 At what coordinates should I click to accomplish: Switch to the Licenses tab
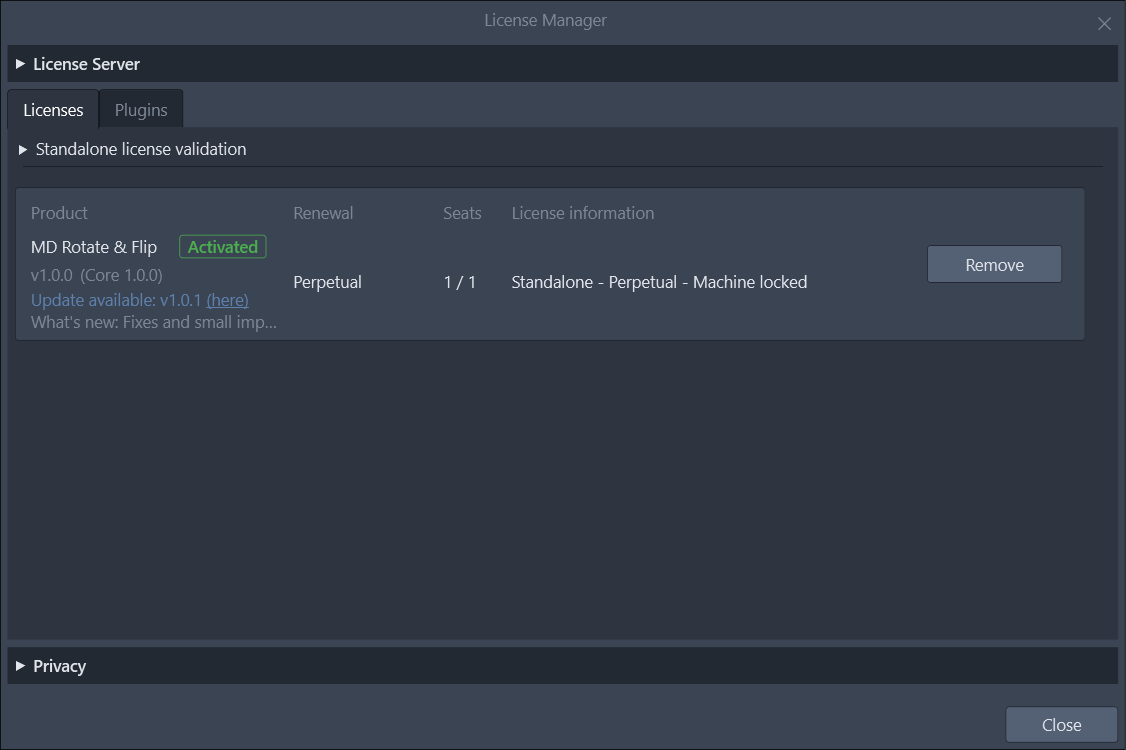53,110
